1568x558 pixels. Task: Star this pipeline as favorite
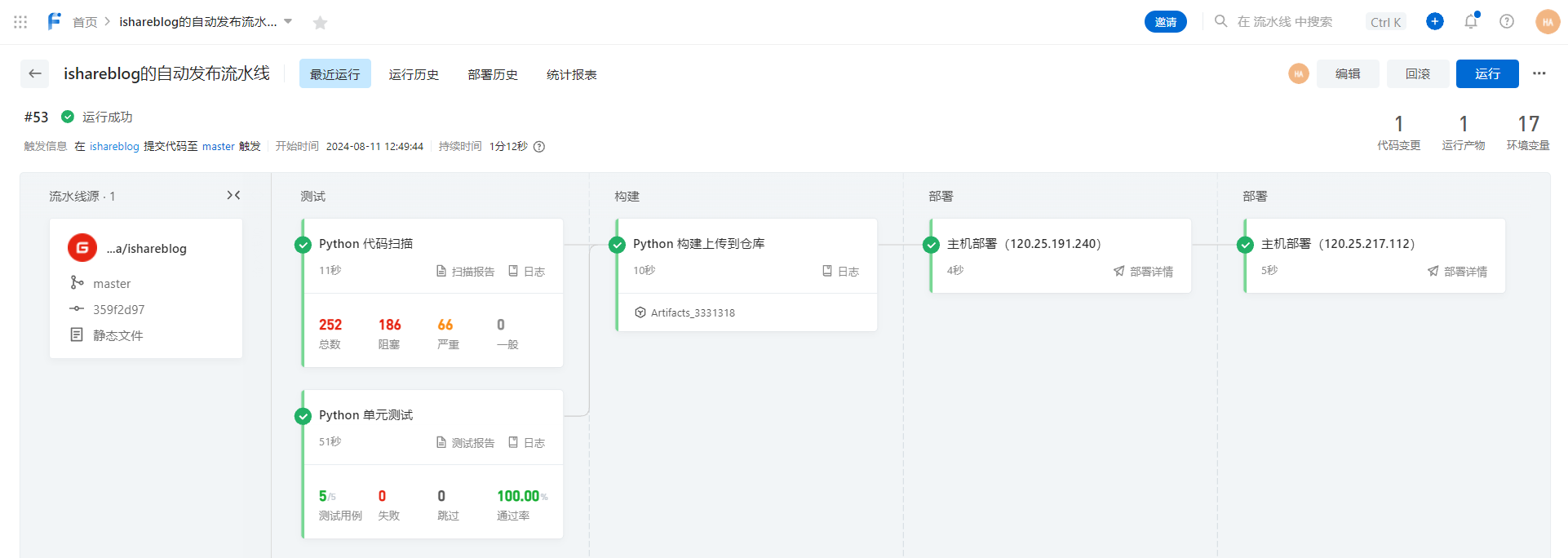click(x=321, y=23)
